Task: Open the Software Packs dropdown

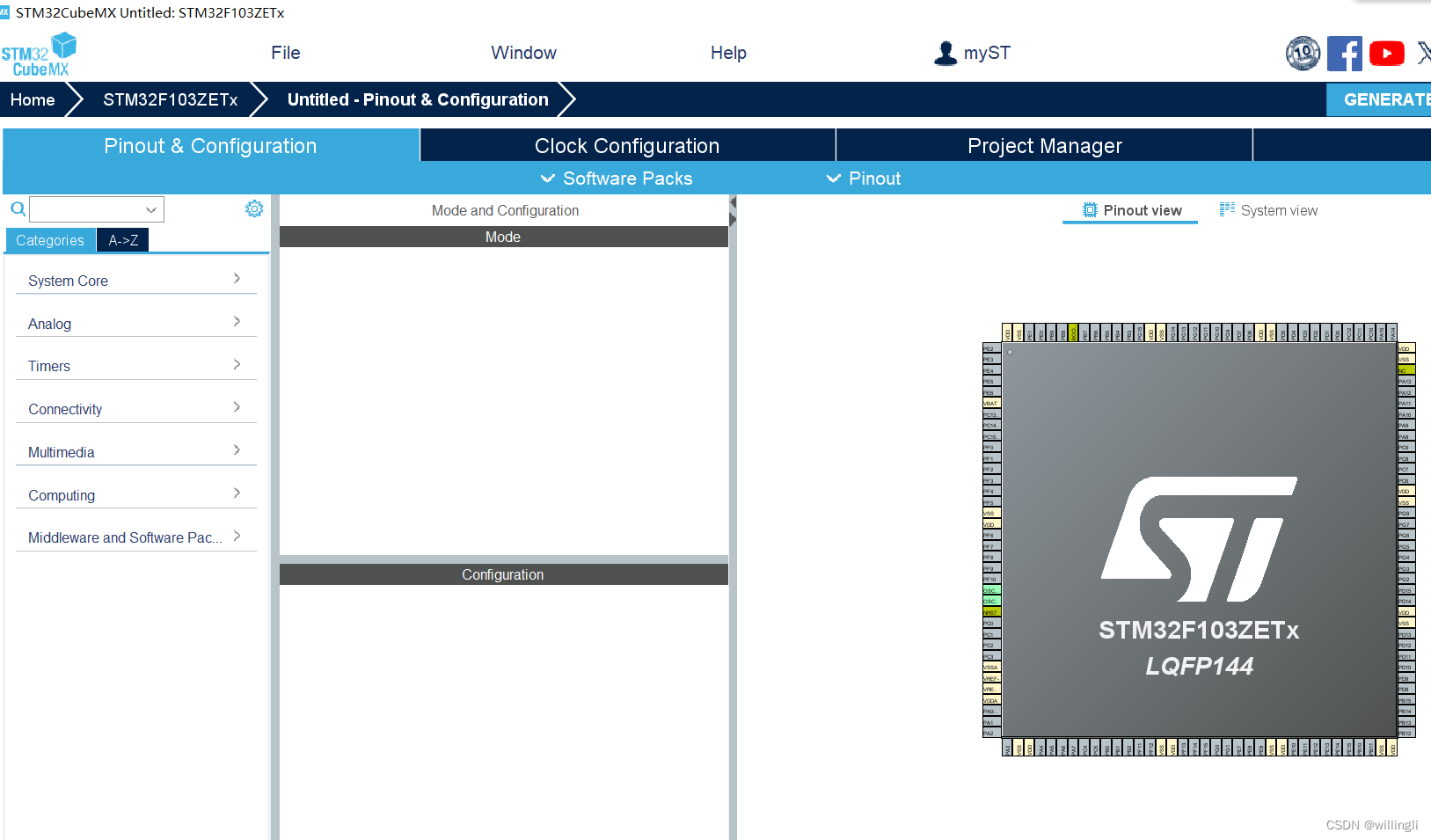Action: pyautogui.click(x=616, y=178)
